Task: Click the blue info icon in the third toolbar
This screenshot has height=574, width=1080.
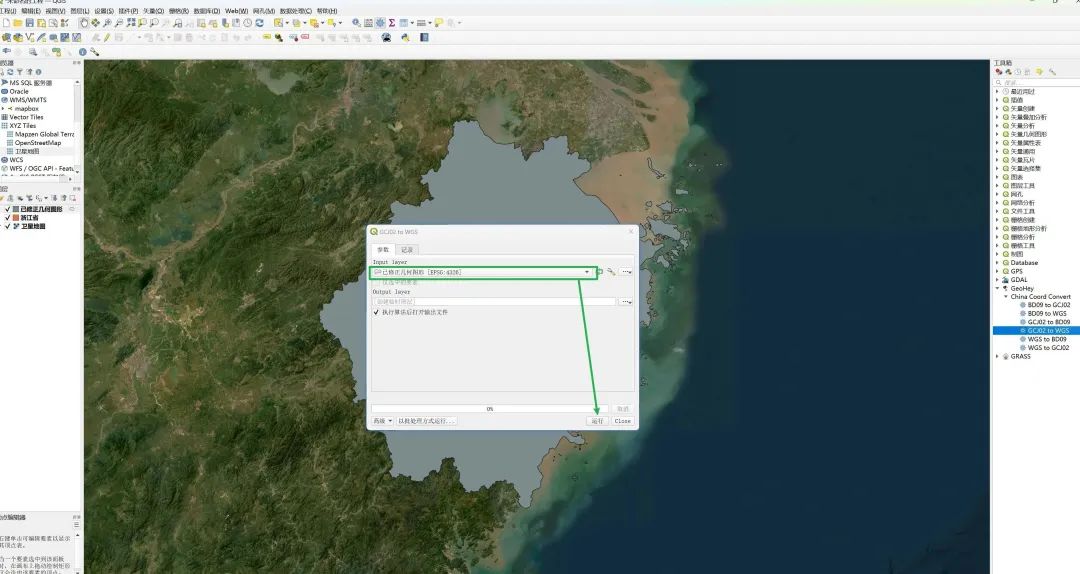Action: 83,52
